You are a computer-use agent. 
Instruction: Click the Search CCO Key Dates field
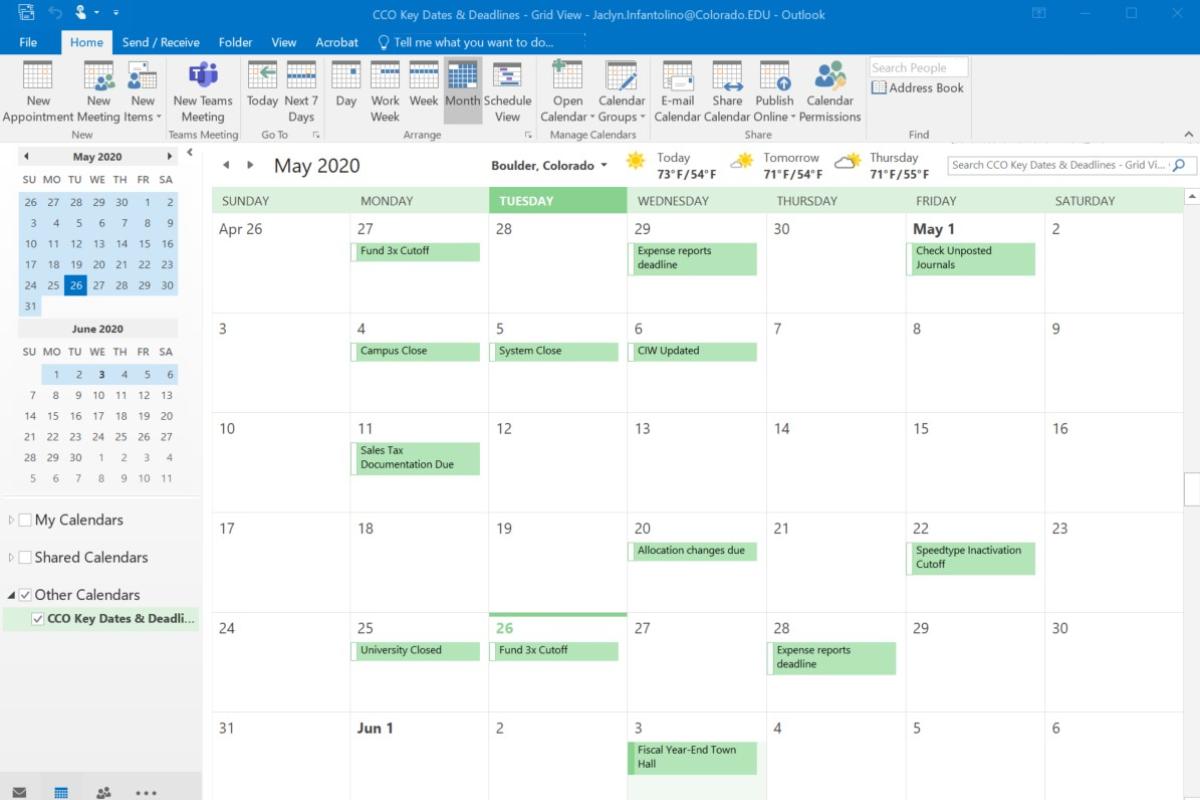[1058, 165]
